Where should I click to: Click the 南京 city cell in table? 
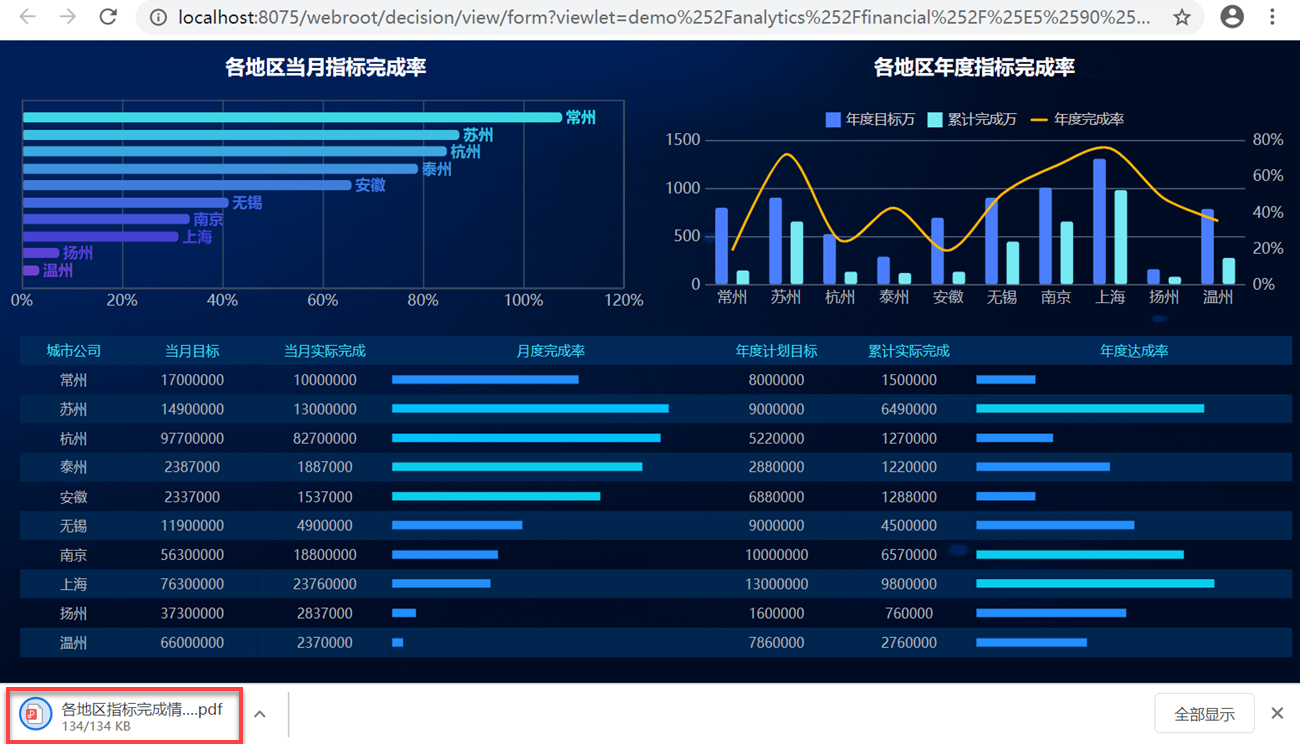73,555
